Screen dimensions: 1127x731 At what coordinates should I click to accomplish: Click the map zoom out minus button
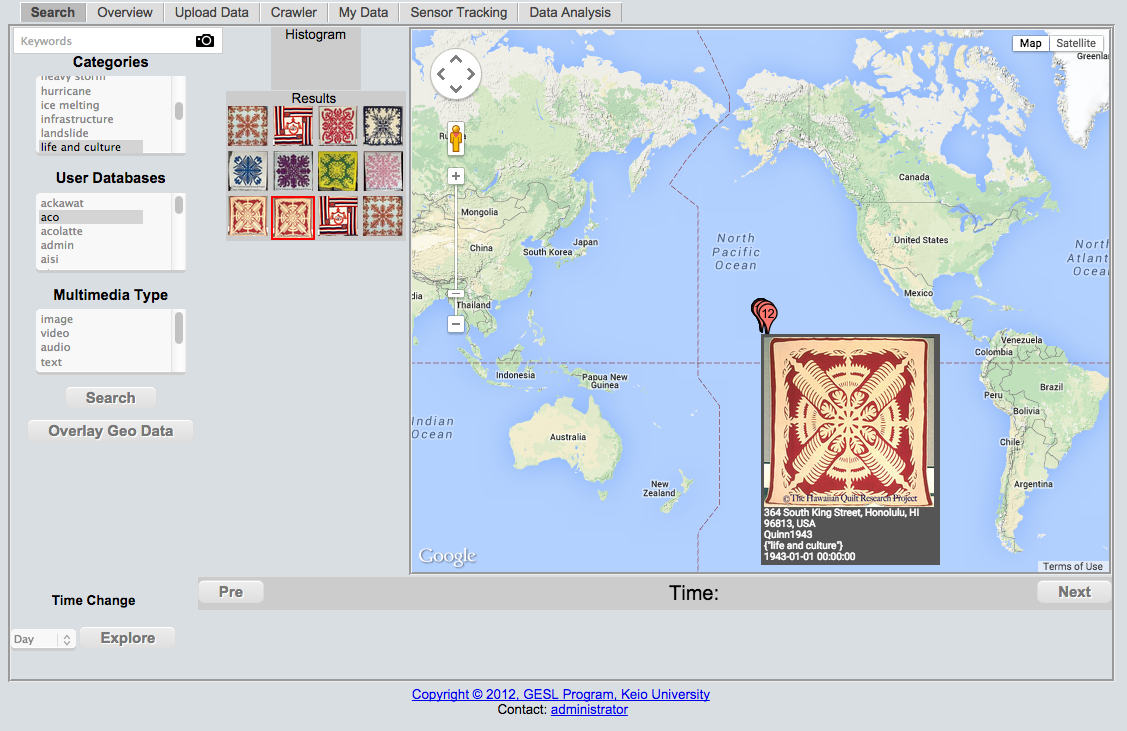456,324
